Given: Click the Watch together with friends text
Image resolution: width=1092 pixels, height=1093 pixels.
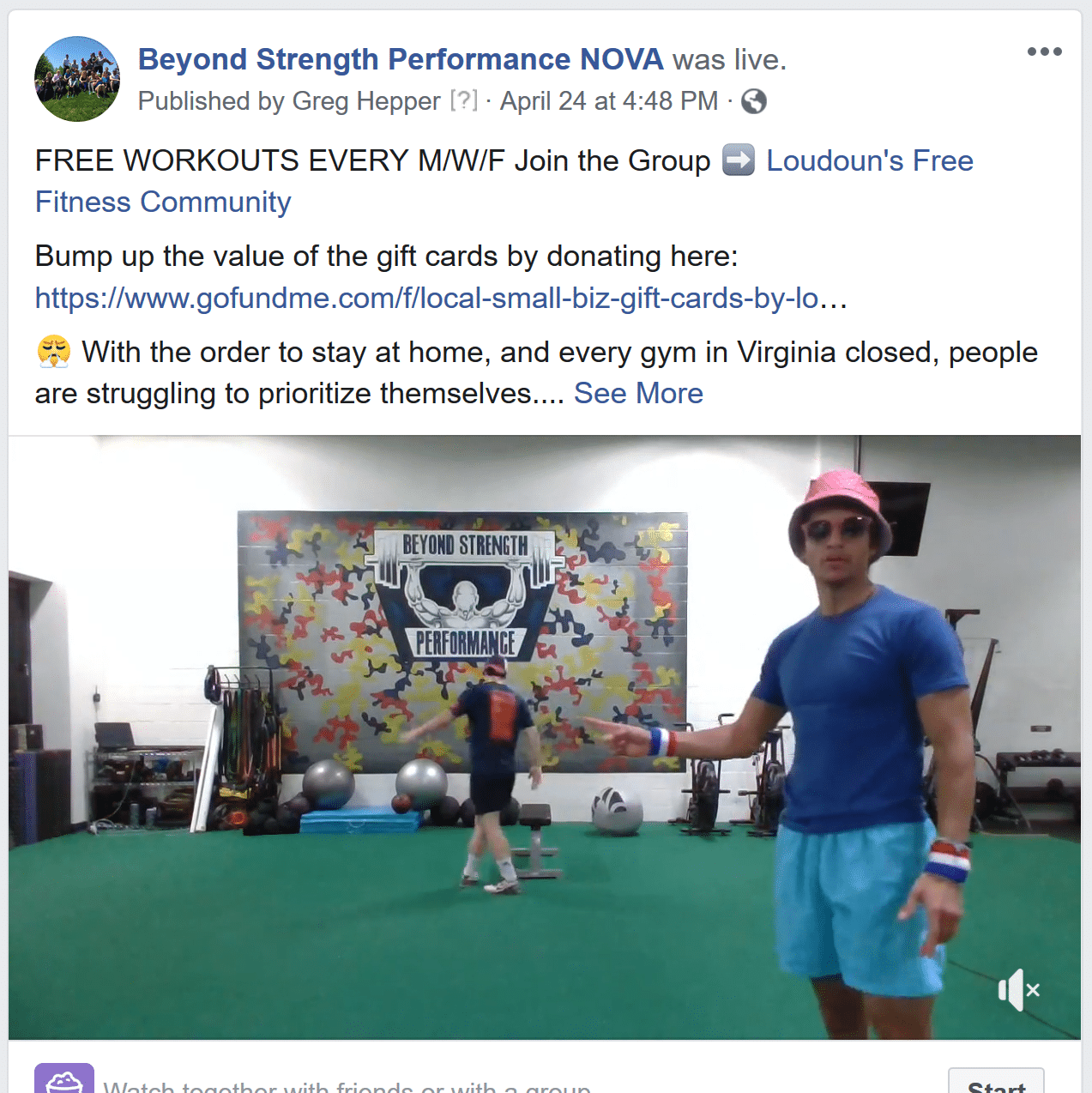Looking at the screenshot, I should 347,1086.
